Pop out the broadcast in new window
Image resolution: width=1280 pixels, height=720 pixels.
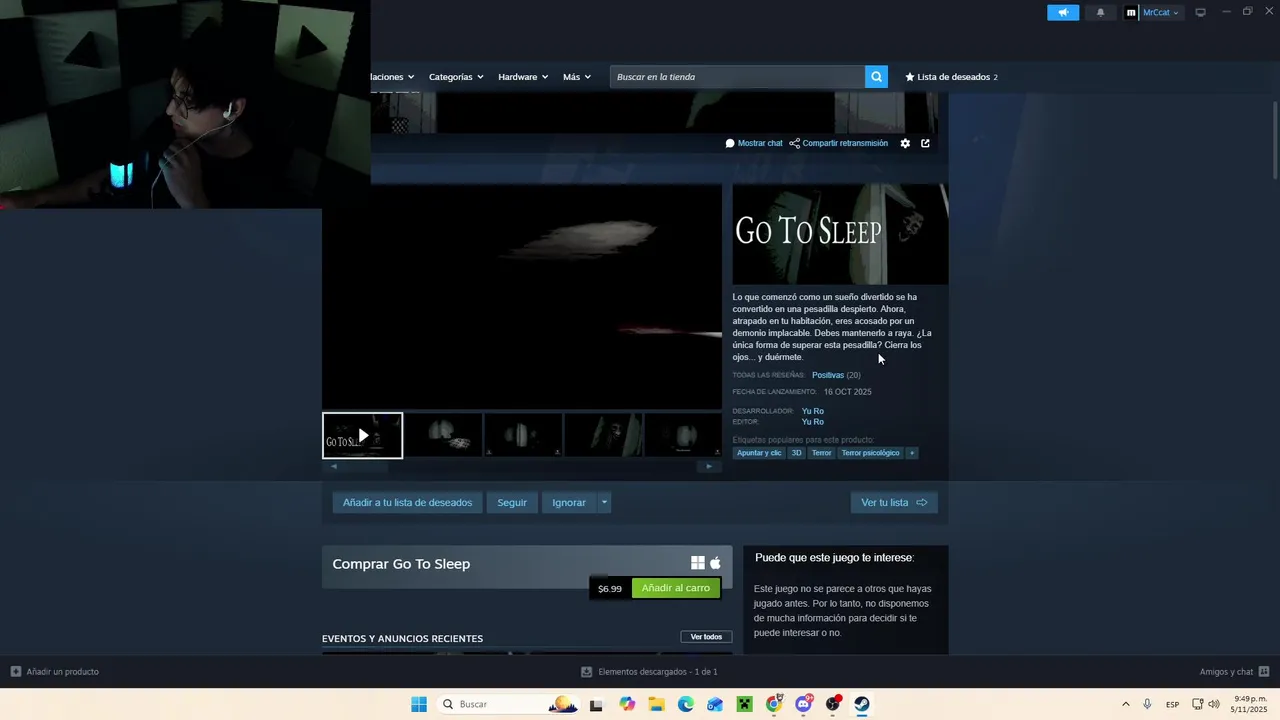925,143
